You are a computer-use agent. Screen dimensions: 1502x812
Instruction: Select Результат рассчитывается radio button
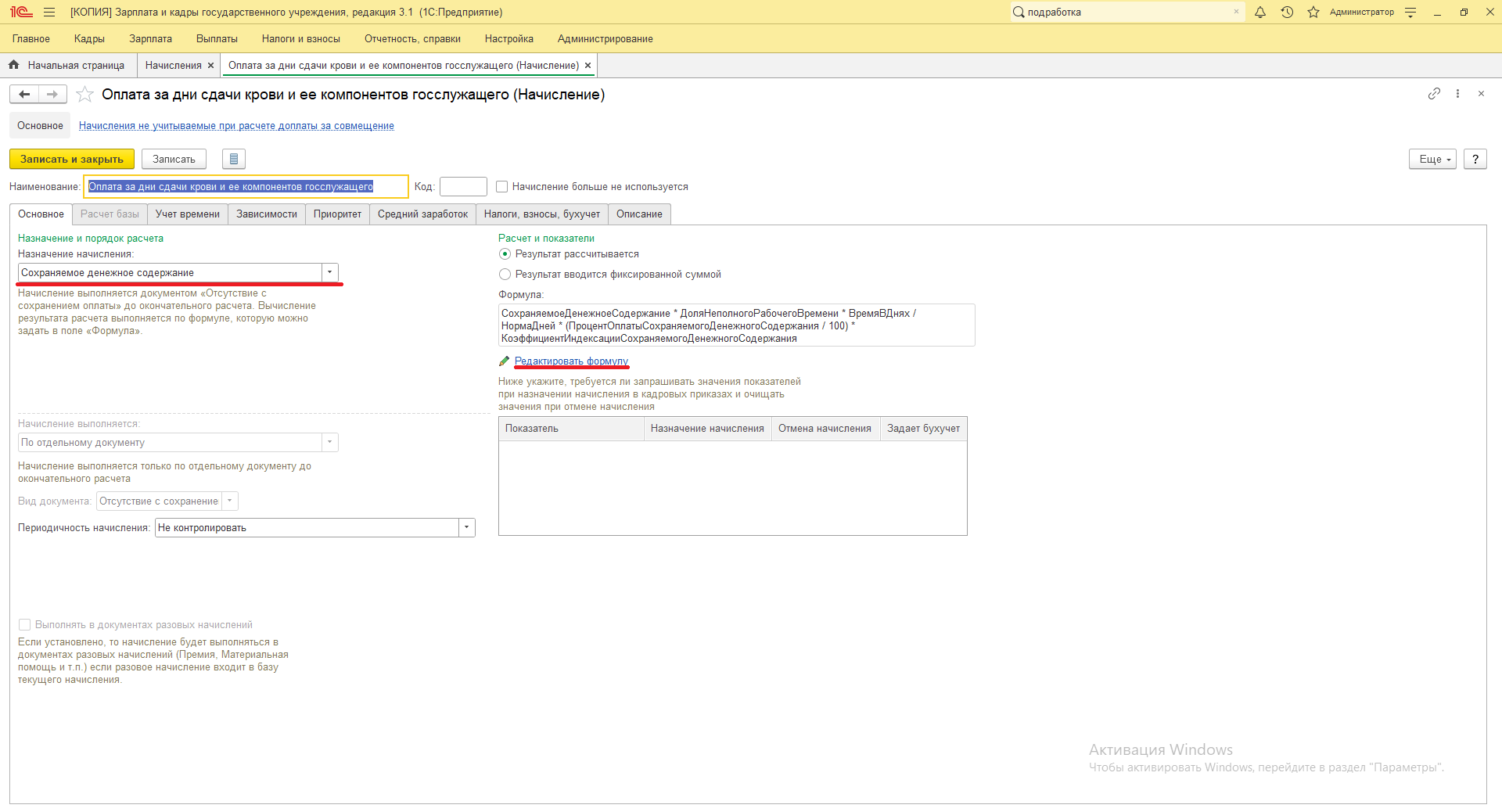505,254
